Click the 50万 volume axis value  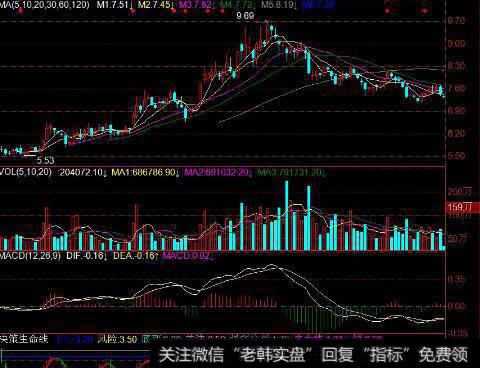tap(457, 239)
